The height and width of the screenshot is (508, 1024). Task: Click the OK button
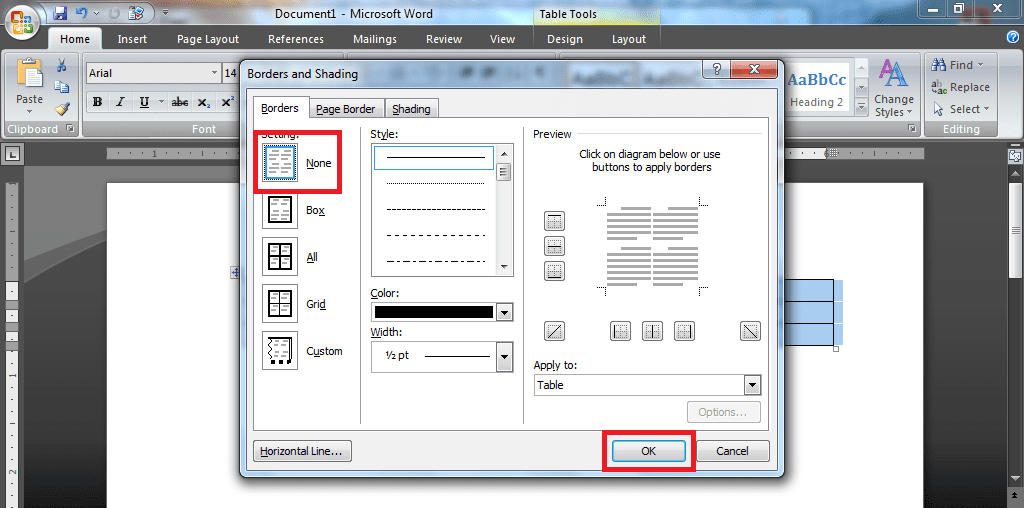[648, 451]
